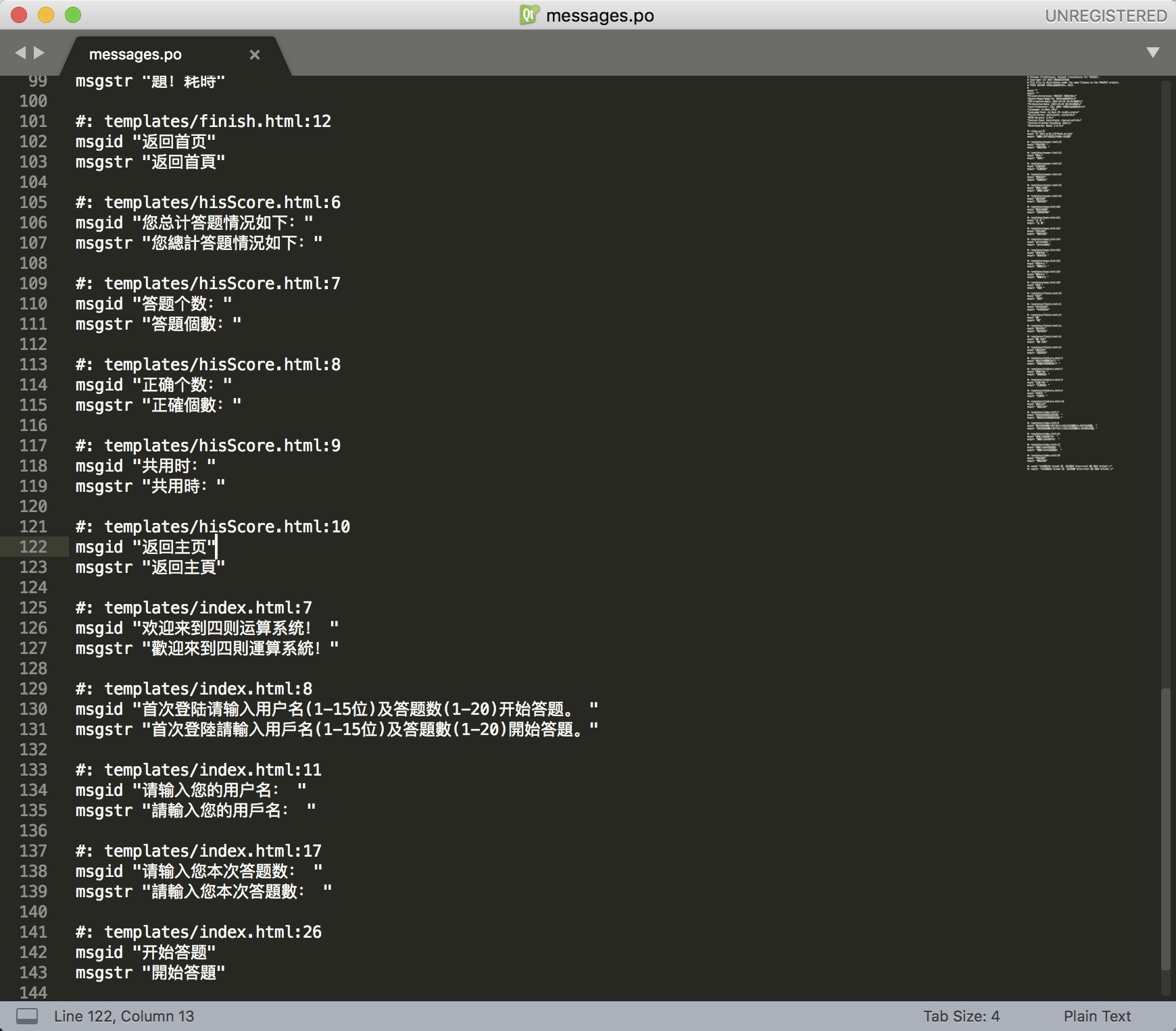
Task: Click msgid "您总计答题情况如下：" line
Action: pos(195,223)
